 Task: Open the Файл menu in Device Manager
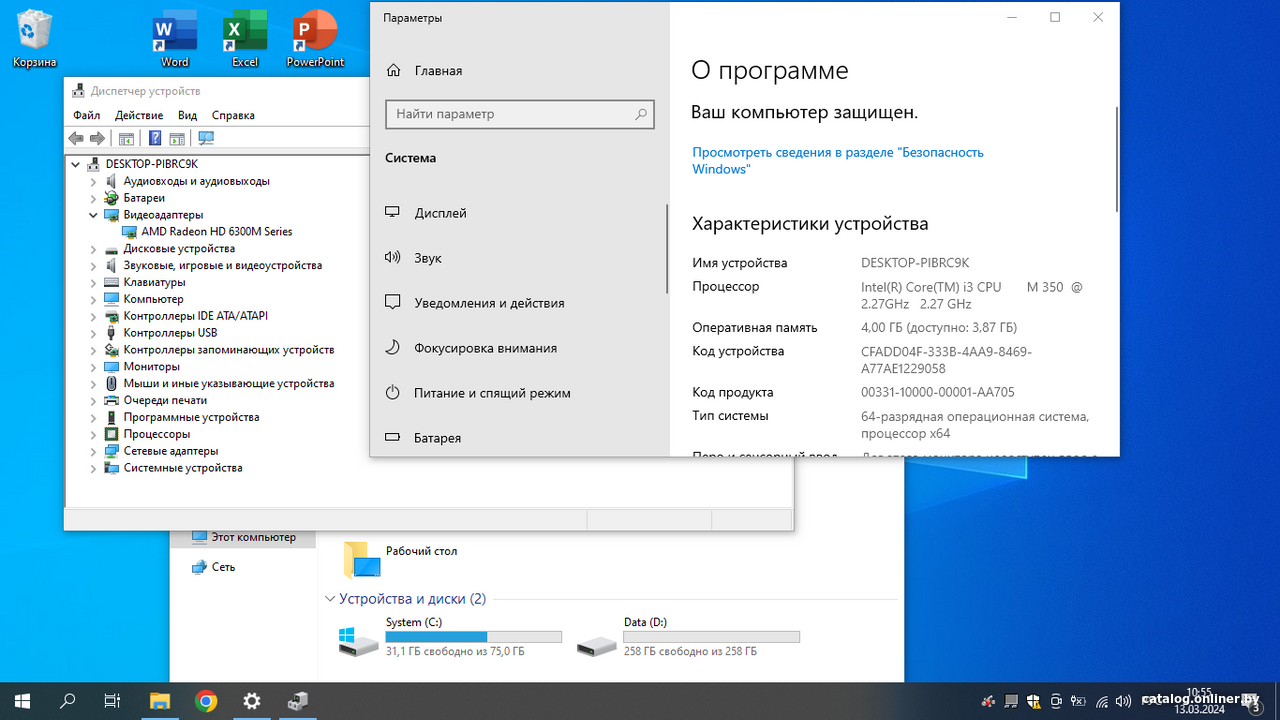pos(86,115)
